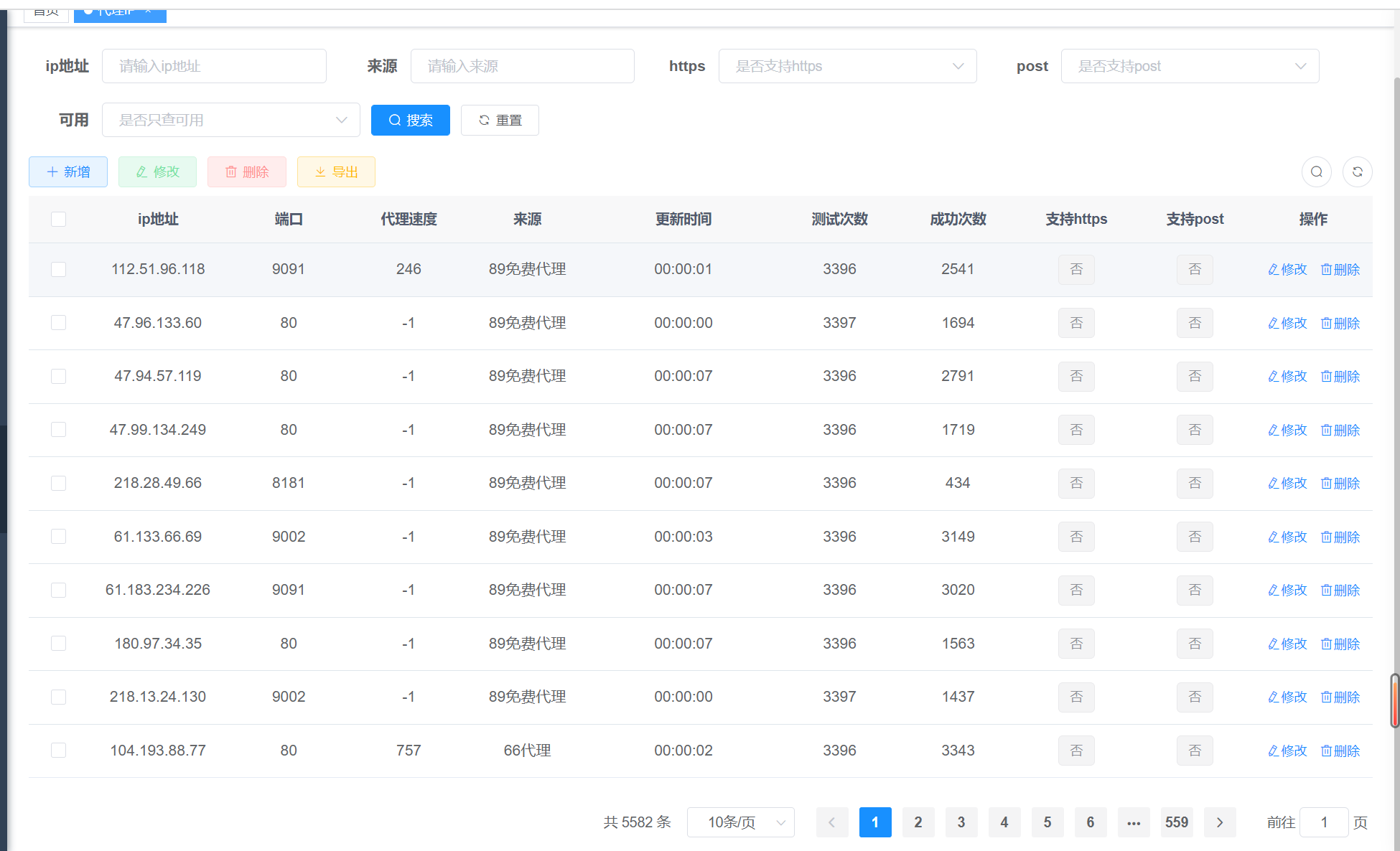Check the box for 47.96.133.60

click(59, 323)
